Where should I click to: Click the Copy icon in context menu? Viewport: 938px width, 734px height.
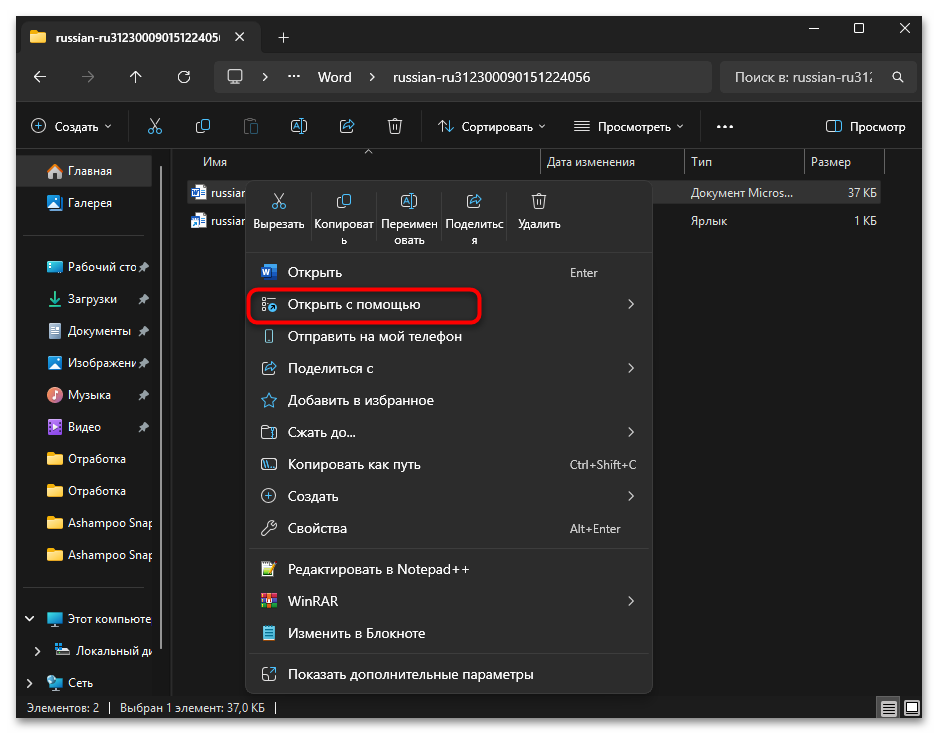344,202
